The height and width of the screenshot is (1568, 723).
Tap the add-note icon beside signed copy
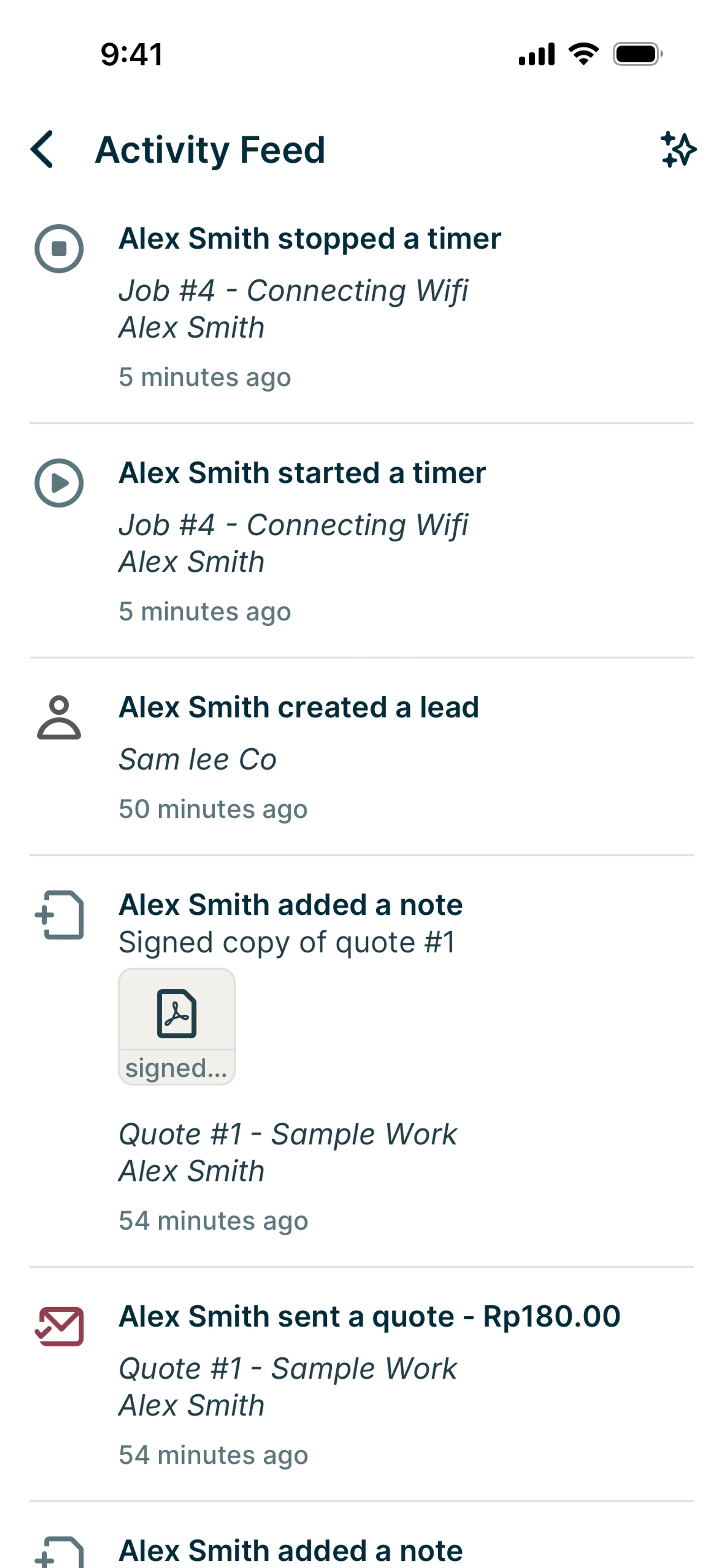click(59, 915)
